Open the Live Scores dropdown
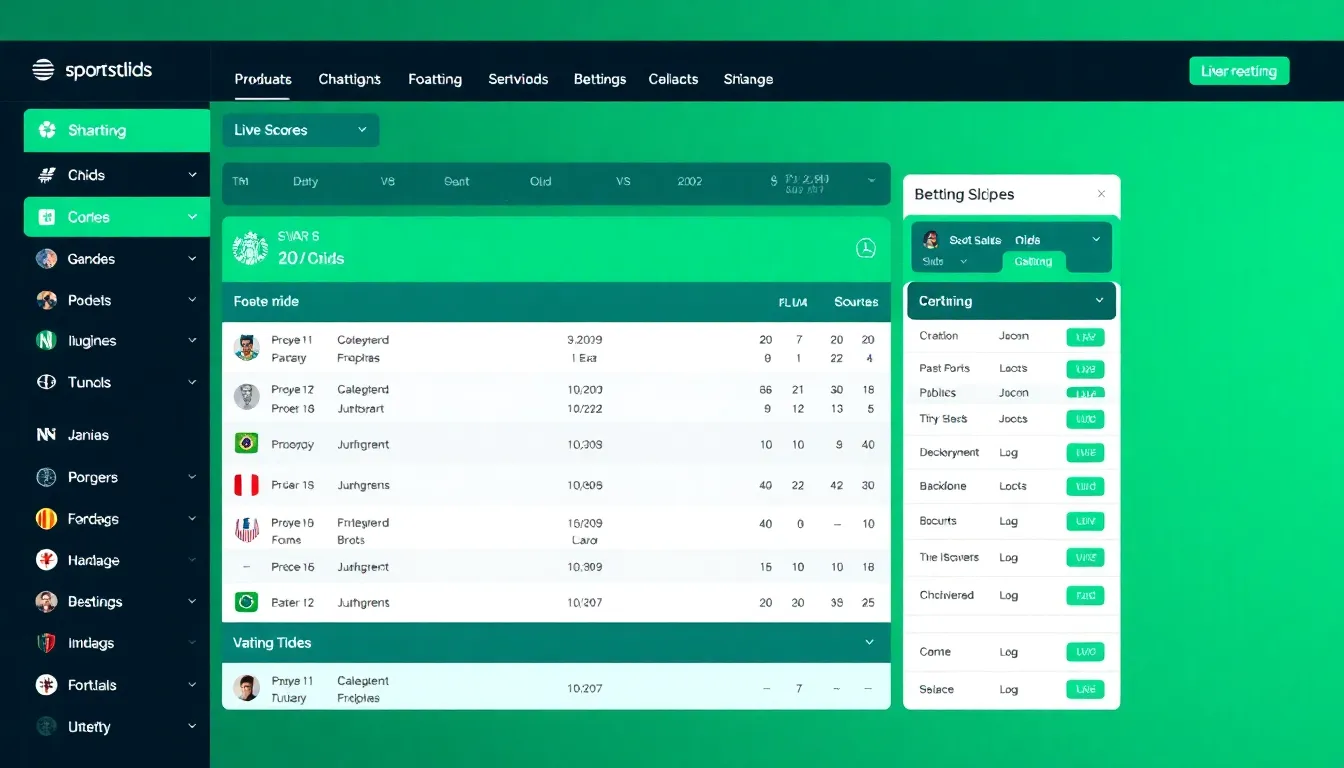Screen dimensions: 1344x768 pos(300,130)
